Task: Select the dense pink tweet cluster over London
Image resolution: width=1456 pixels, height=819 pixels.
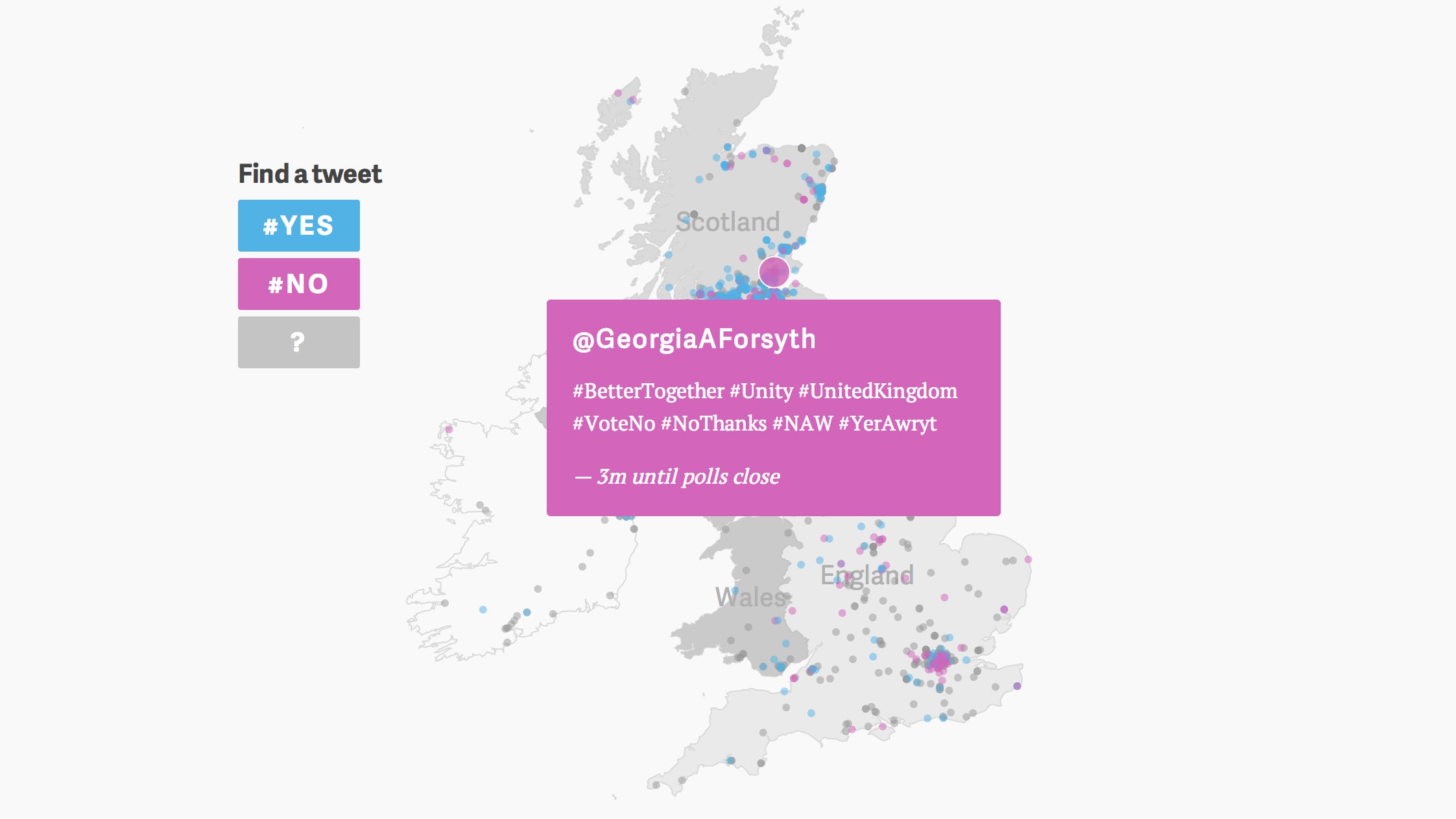Action: [939, 661]
